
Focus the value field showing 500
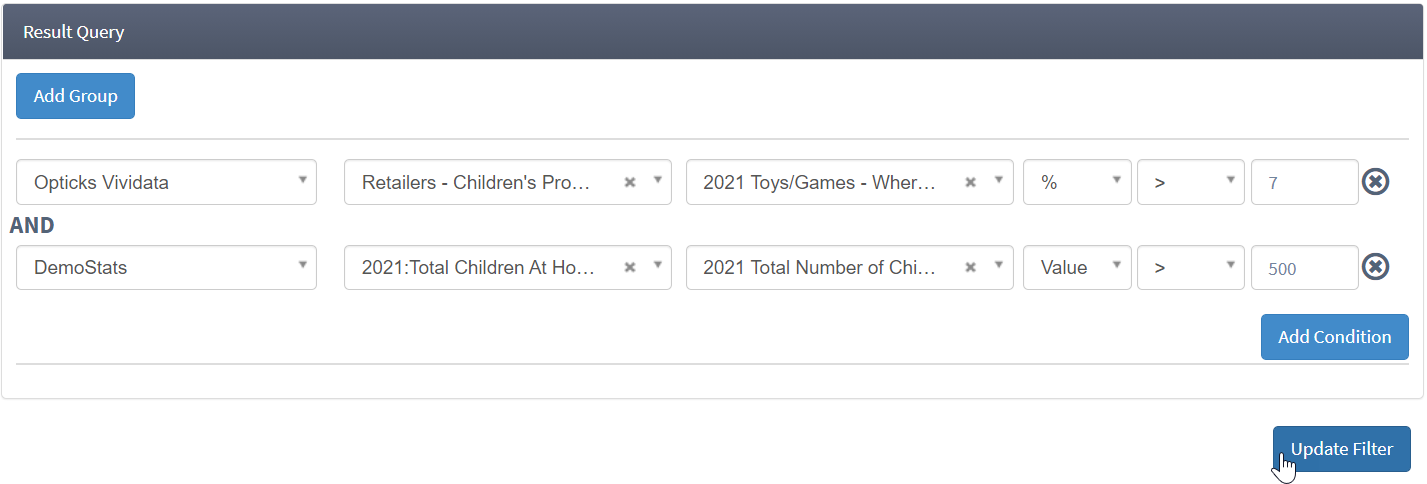tap(1305, 267)
